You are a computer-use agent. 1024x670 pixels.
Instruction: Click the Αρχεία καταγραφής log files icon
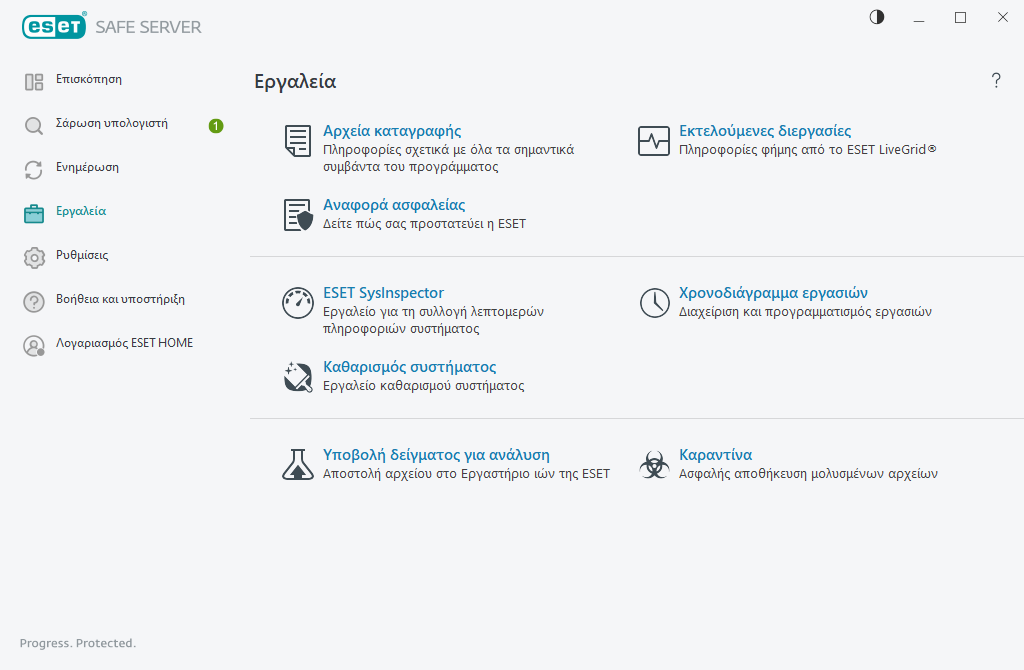pyautogui.click(x=298, y=141)
